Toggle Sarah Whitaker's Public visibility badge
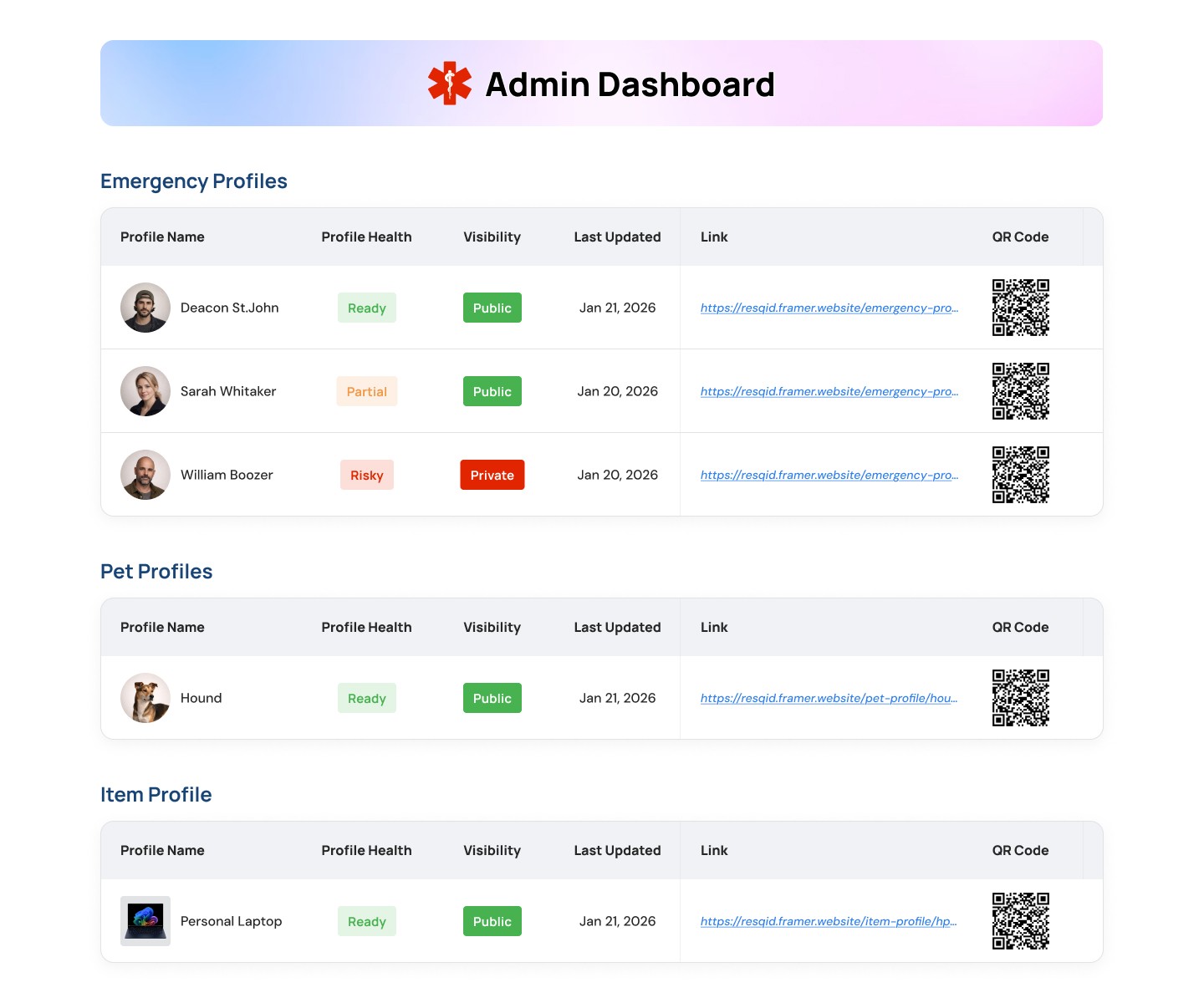Screen dimensions: 1204x1003 tap(492, 390)
